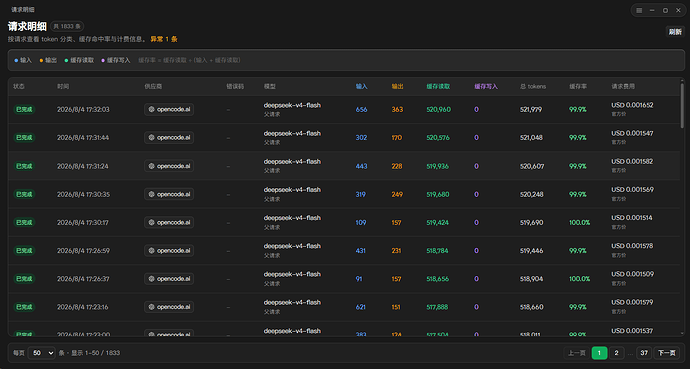Click the 时间 column header
The width and height of the screenshot is (690, 369).
63,86
